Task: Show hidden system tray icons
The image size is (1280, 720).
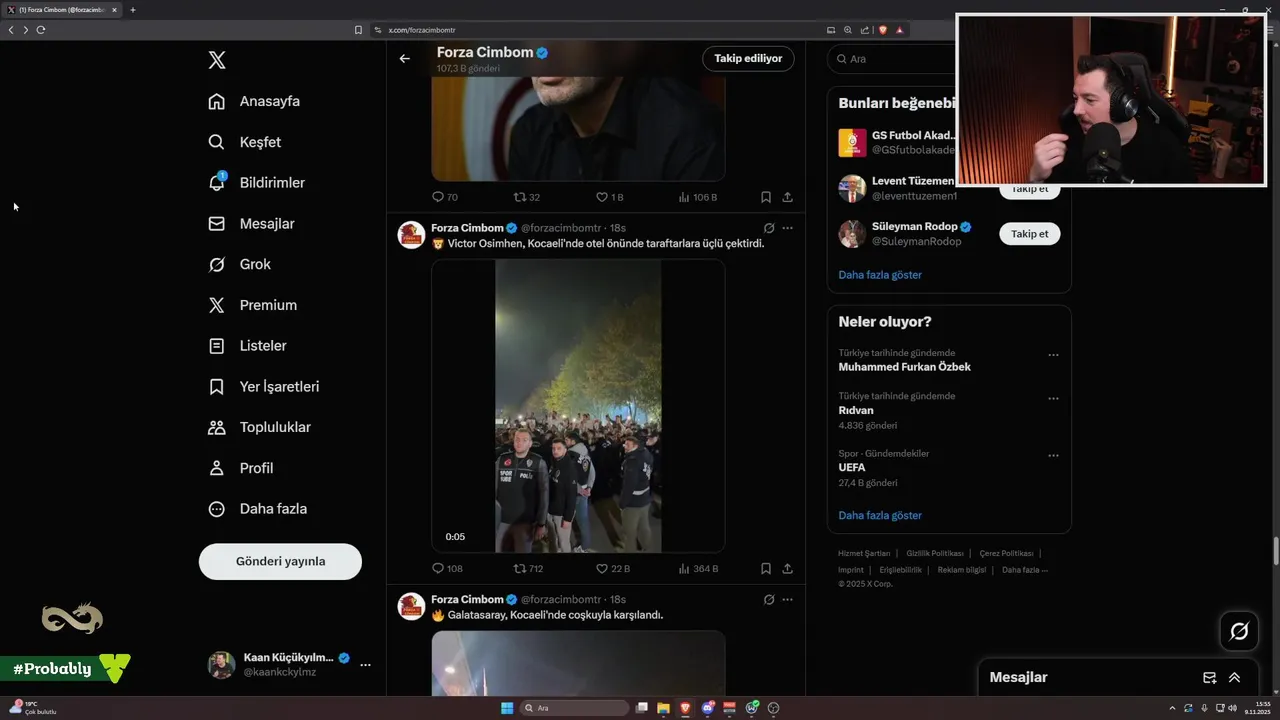Action: [x=1172, y=708]
